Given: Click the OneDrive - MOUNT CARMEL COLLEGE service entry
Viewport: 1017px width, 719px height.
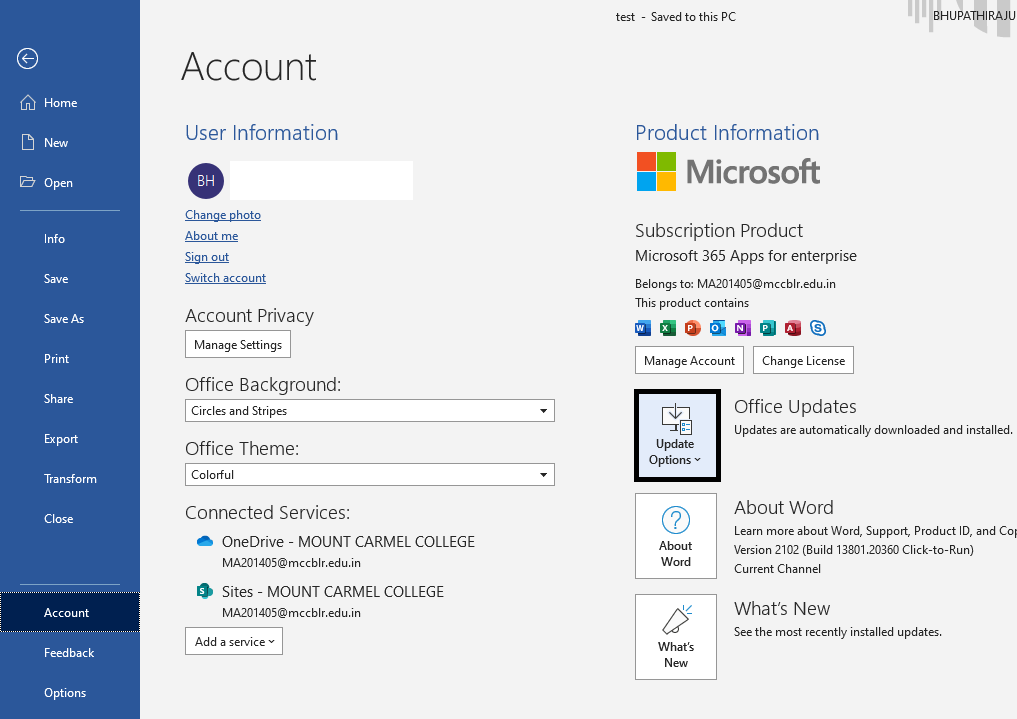Looking at the screenshot, I should 336,551.
